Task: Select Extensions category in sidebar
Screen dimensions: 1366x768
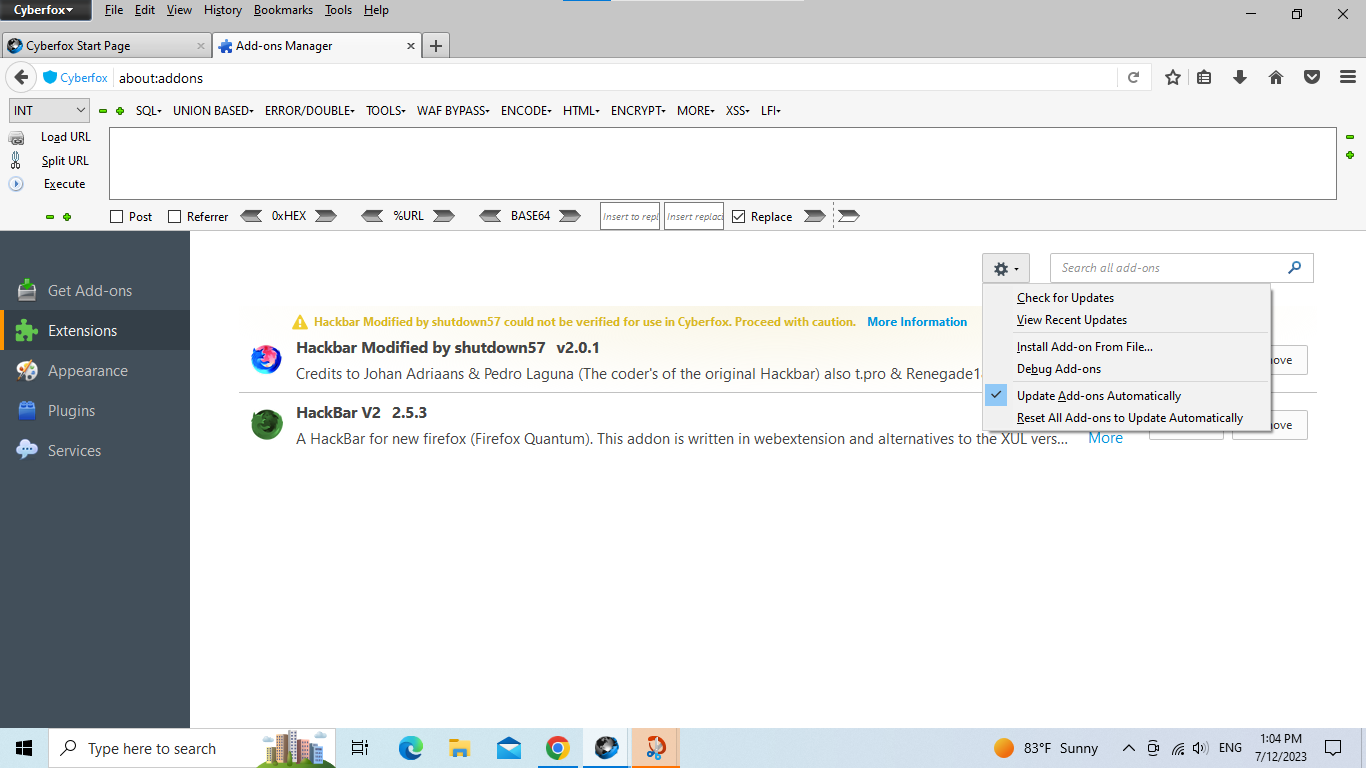Action: pos(95,330)
